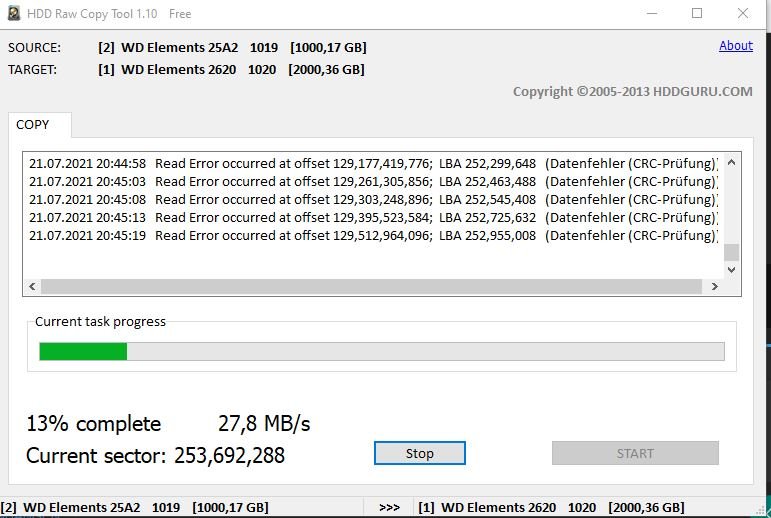This screenshot has height=518, width=771.
Task: Minimize the HDD Raw Copy Tool window
Action: tap(652, 13)
